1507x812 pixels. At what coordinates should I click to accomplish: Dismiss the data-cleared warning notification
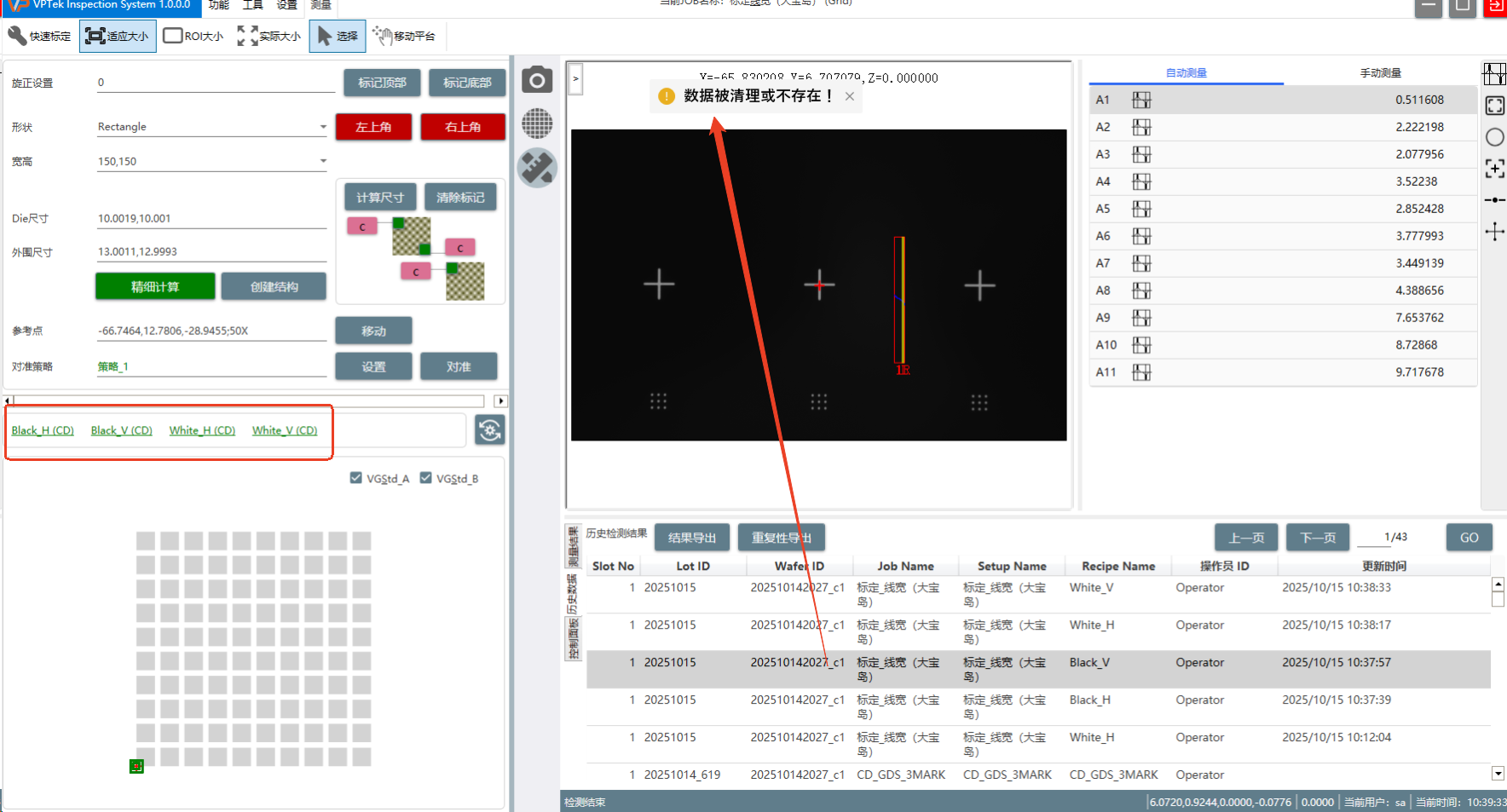tap(850, 96)
